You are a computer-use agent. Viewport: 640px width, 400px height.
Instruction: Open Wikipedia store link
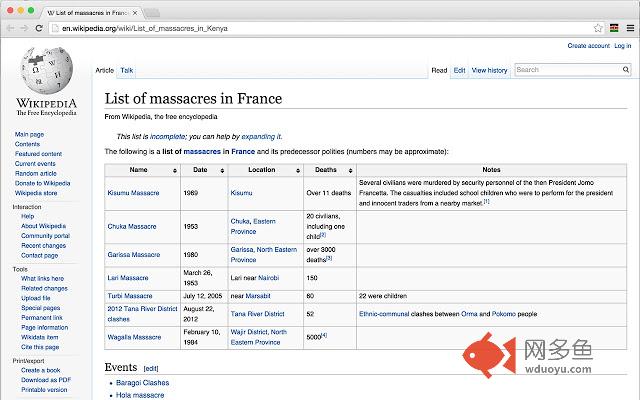click(36, 193)
